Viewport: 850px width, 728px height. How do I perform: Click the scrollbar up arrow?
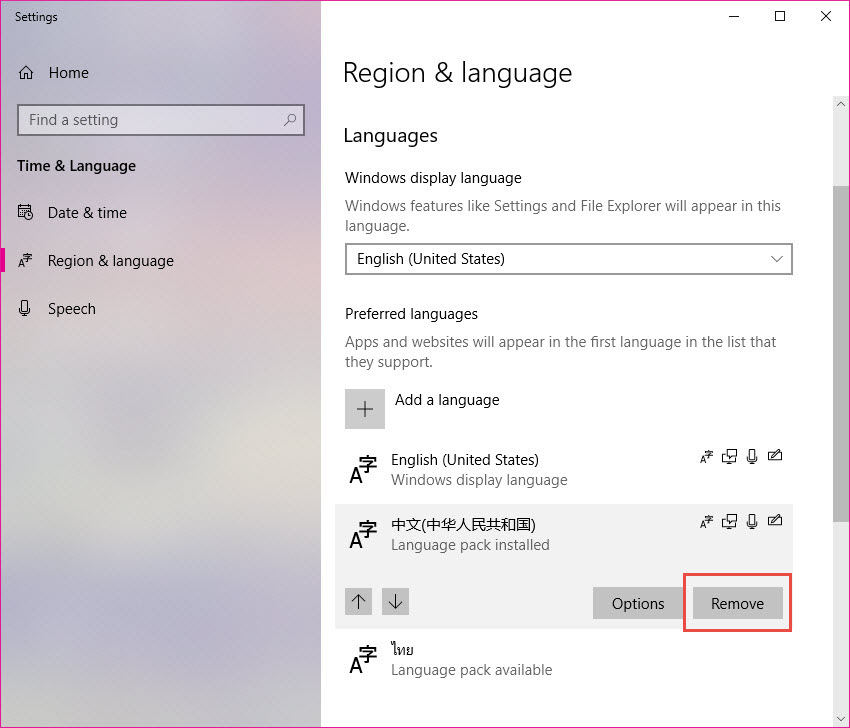click(841, 104)
